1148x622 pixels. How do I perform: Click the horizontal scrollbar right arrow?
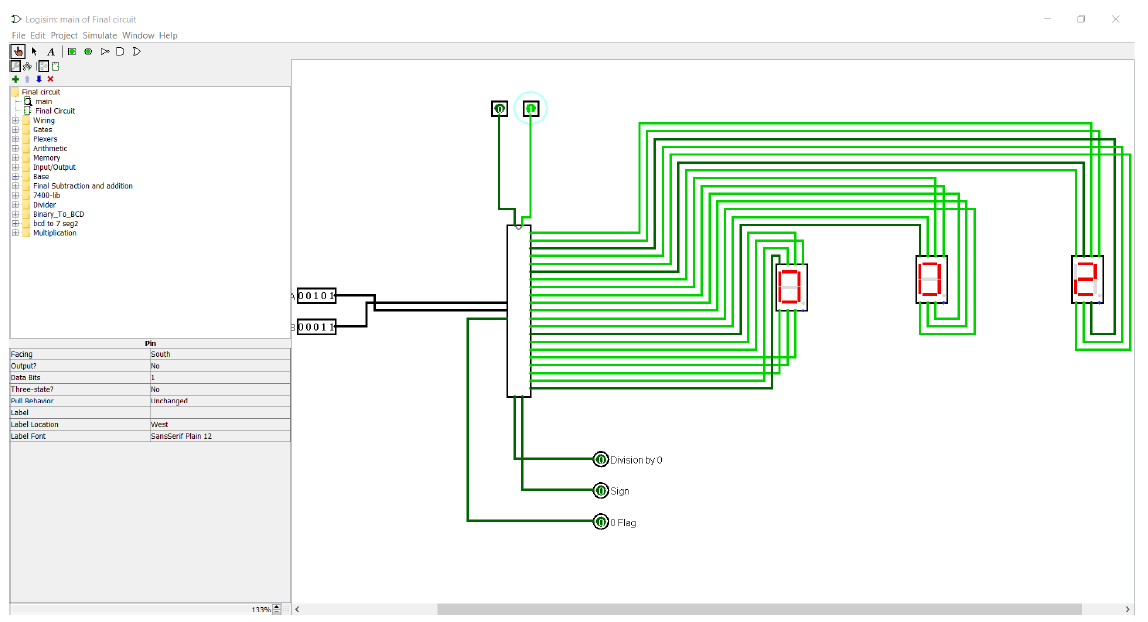[x=1128, y=610]
